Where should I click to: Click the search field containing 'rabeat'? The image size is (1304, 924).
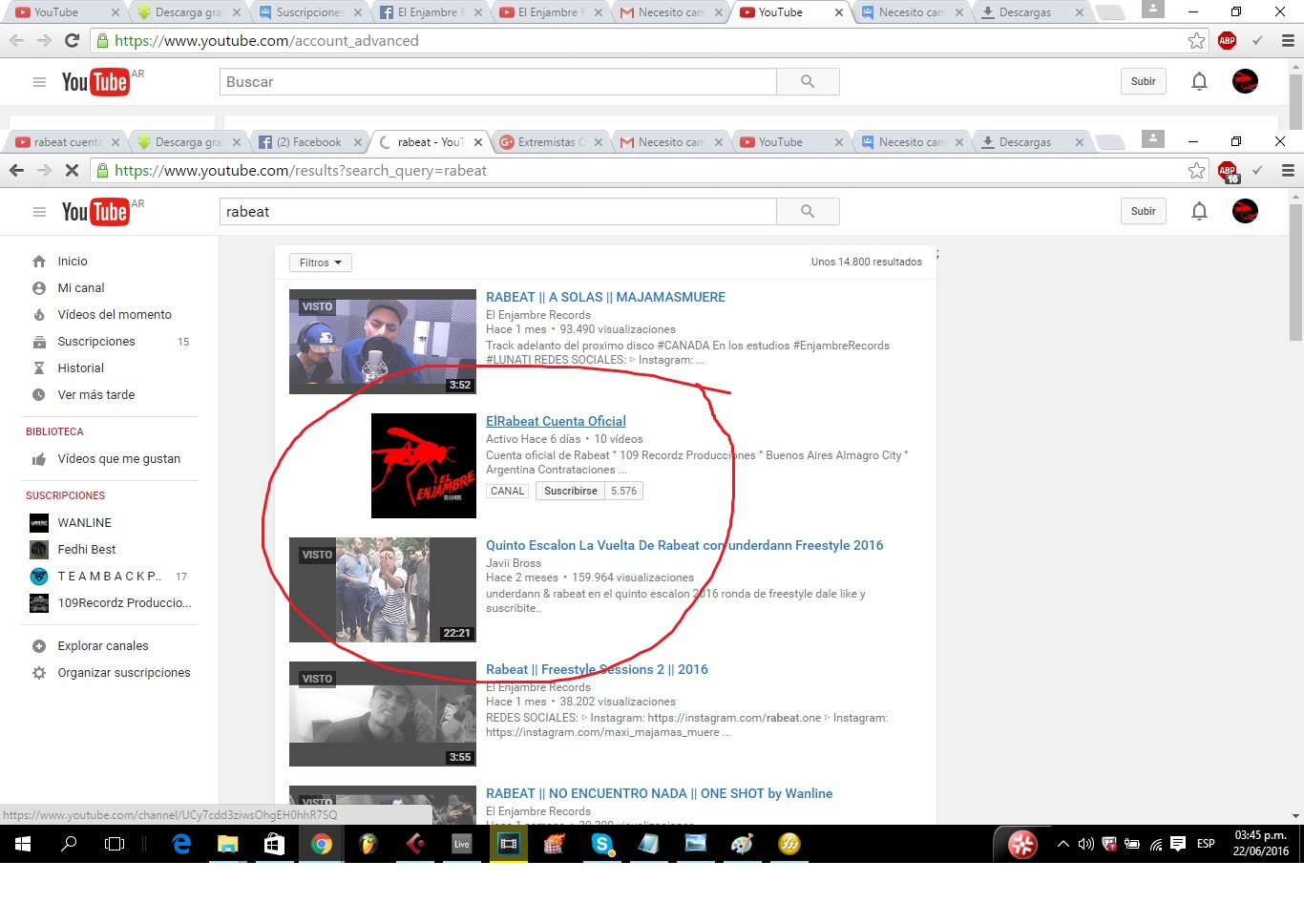pyautogui.click(x=498, y=212)
